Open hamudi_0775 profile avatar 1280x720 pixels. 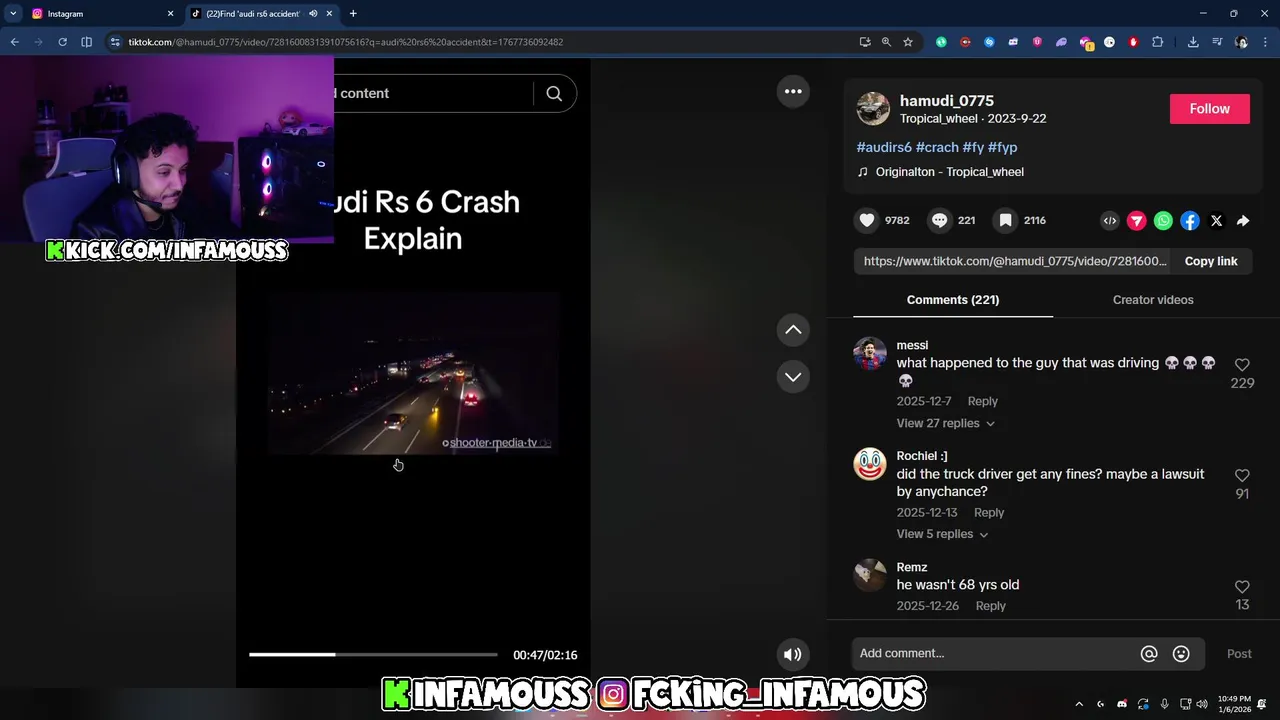(873, 109)
